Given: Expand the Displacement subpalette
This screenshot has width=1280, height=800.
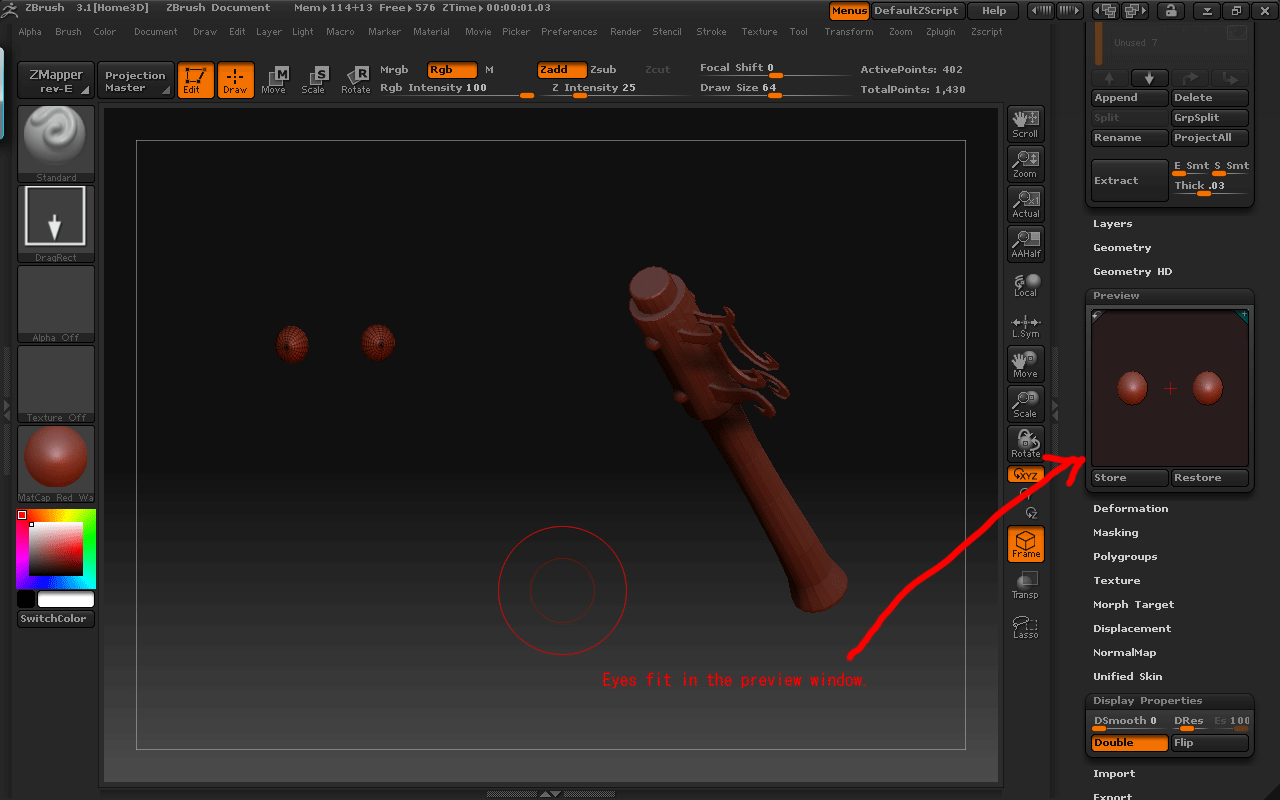Looking at the screenshot, I should (x=1132, y=629).
